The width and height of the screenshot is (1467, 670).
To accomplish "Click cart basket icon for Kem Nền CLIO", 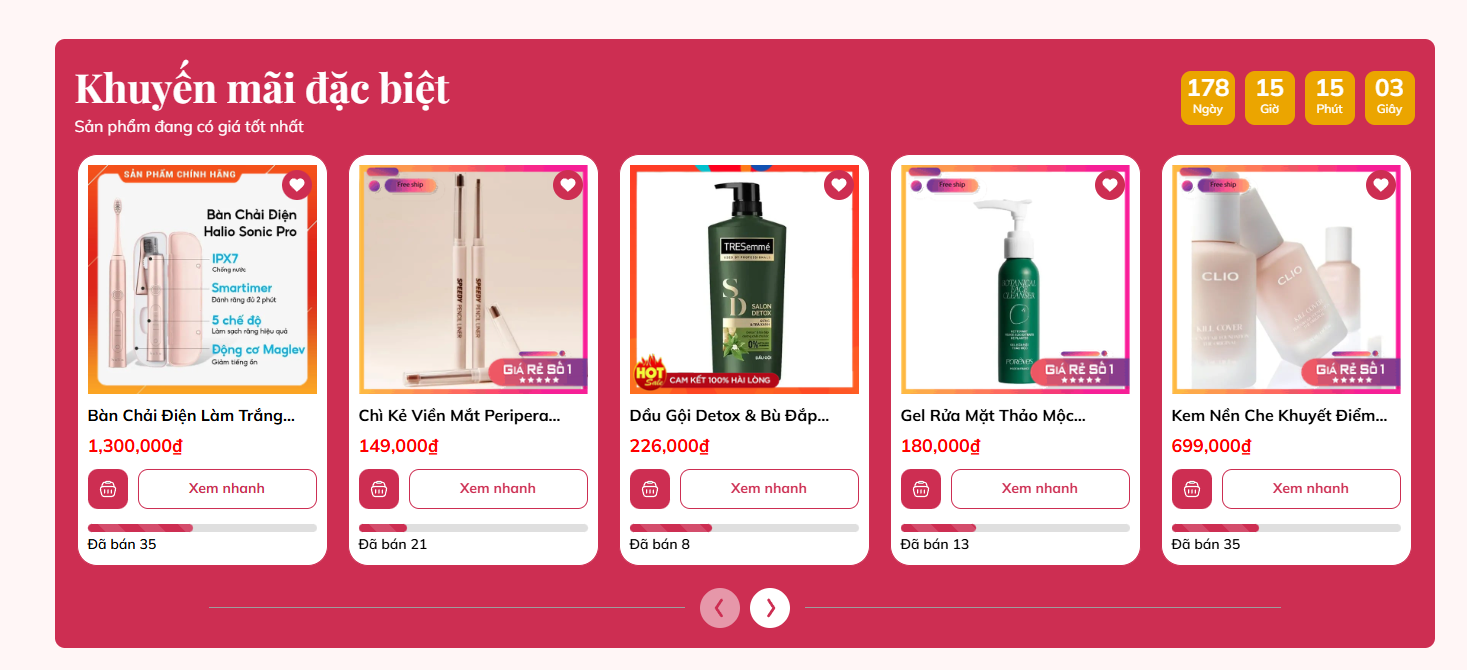I will 1192,489.
